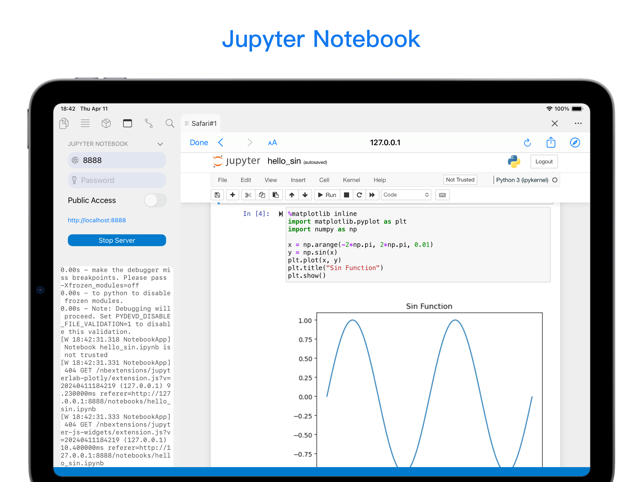Click the Logout button
Viewport: 643px width, 482px height.
(544, 161)
